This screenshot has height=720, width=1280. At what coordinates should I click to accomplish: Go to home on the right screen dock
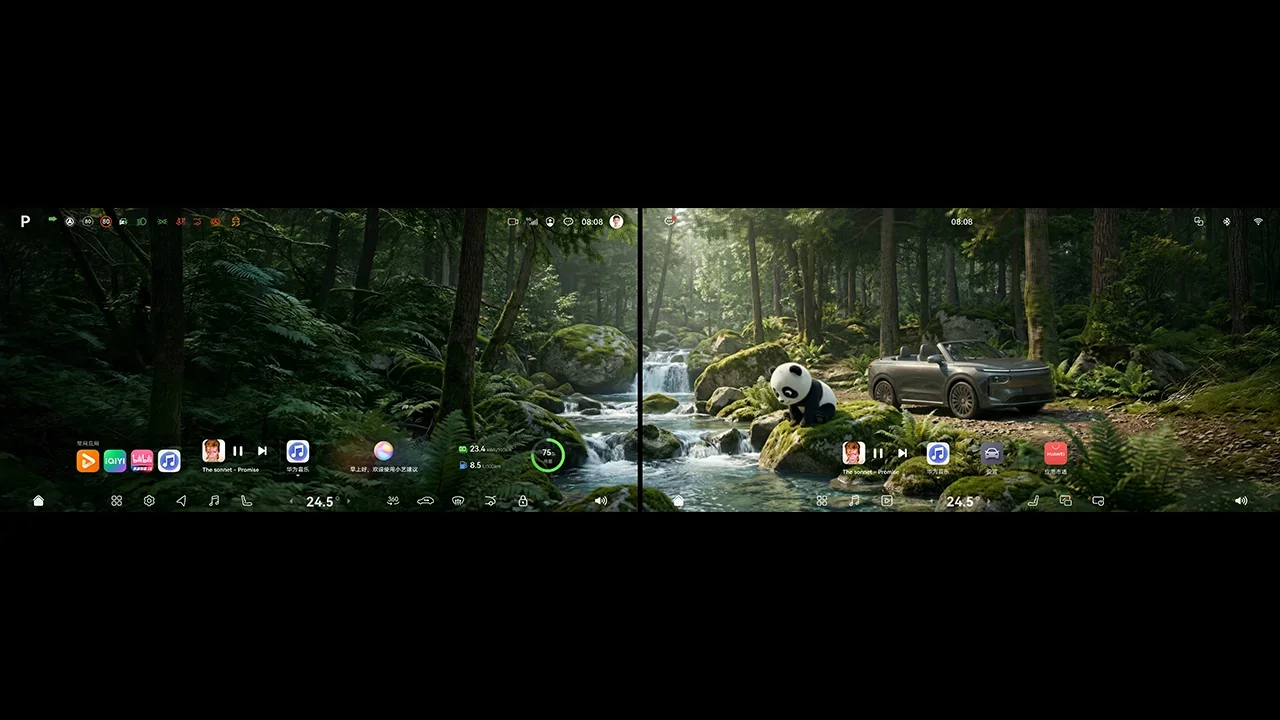click(x=678, y=501)
